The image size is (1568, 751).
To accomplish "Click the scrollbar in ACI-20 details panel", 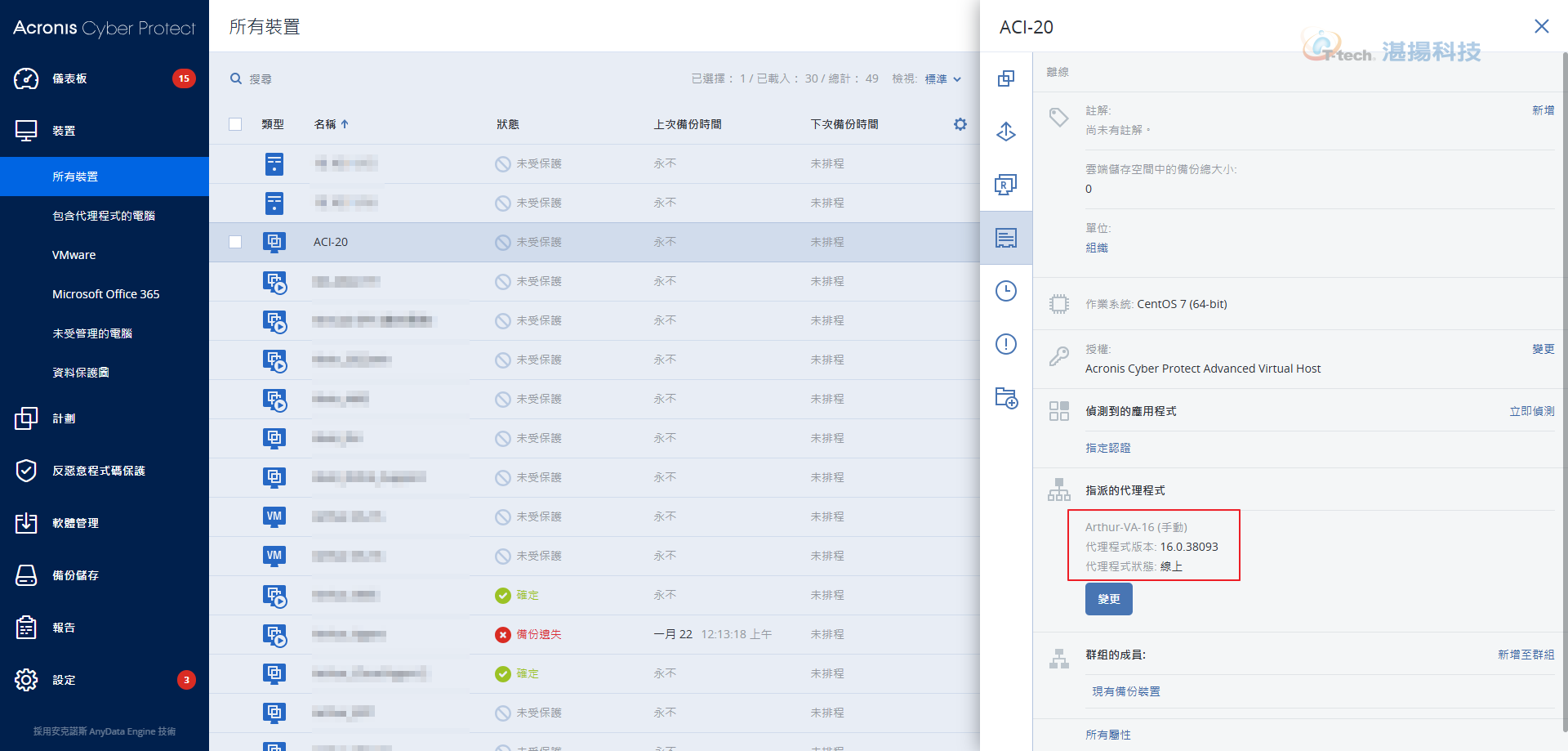I will (1564, 392).
